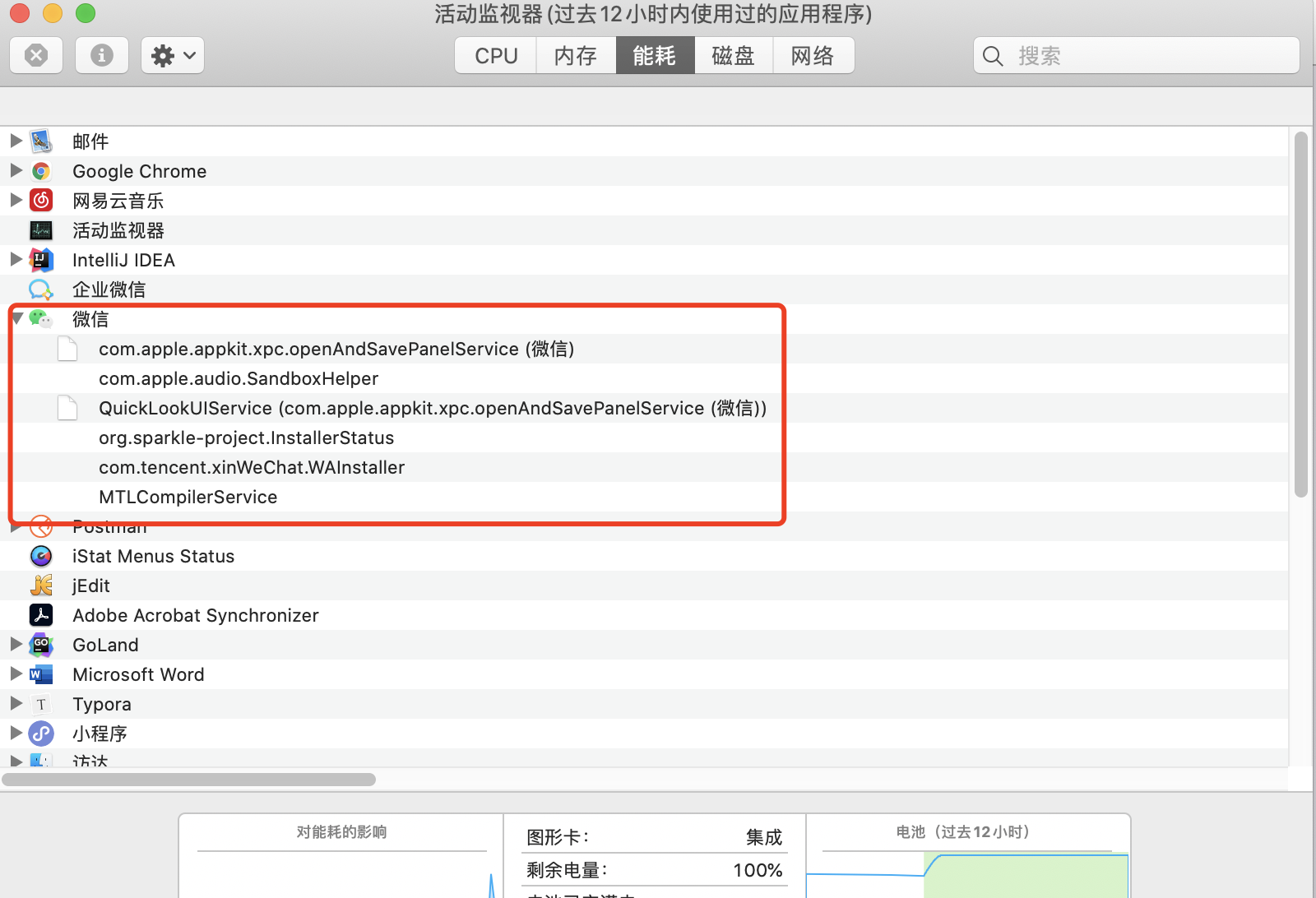Image resolution: width=1316 pixels, height=898 pixels.
Task: Expand the GoLand process group
Action: (x=16, y=644)
